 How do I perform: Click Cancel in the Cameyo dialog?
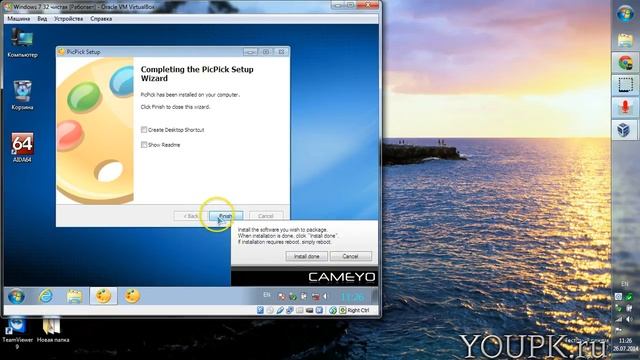click(351, 256)
